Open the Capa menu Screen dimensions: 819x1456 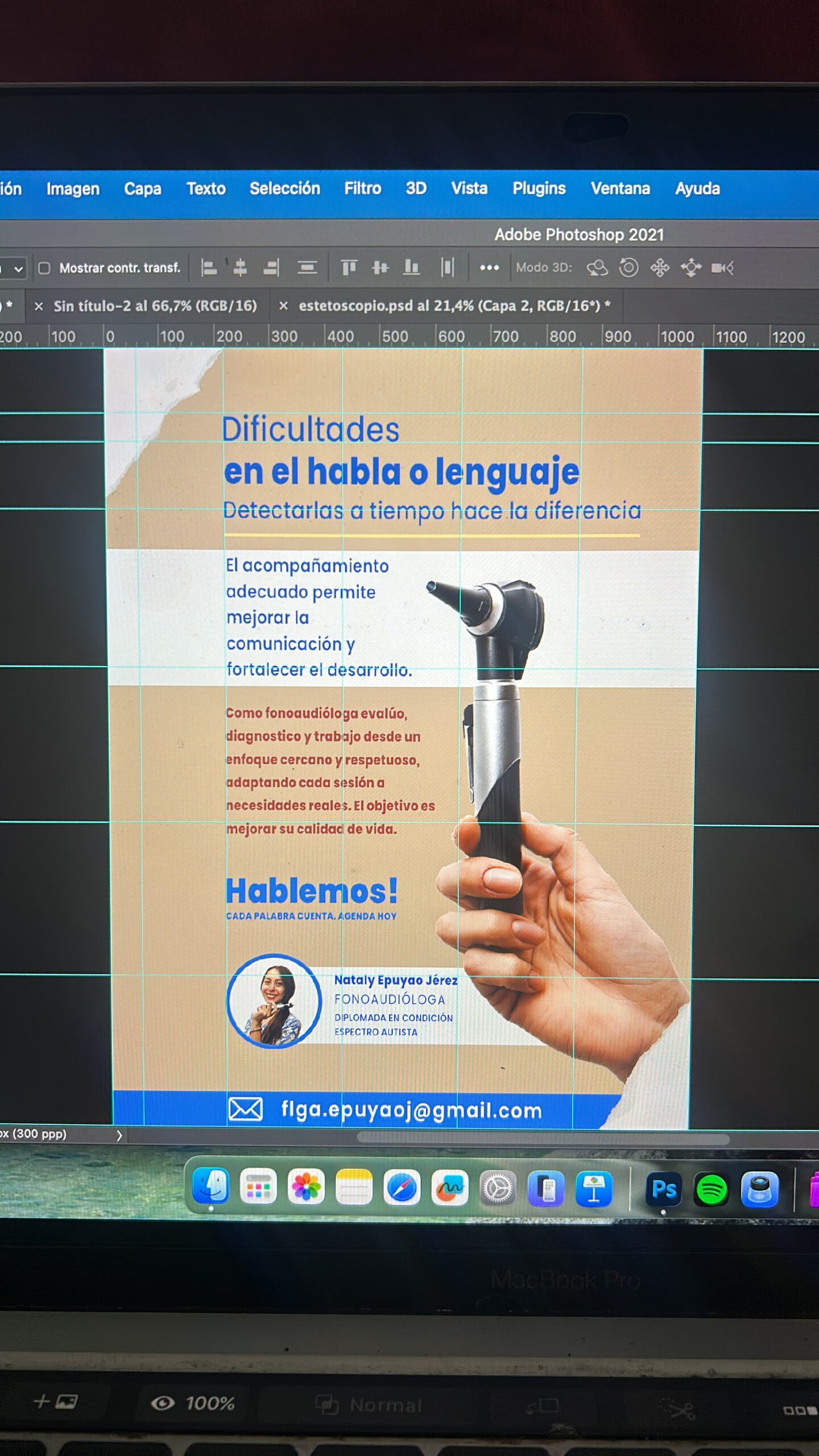[x=142, y=189]
